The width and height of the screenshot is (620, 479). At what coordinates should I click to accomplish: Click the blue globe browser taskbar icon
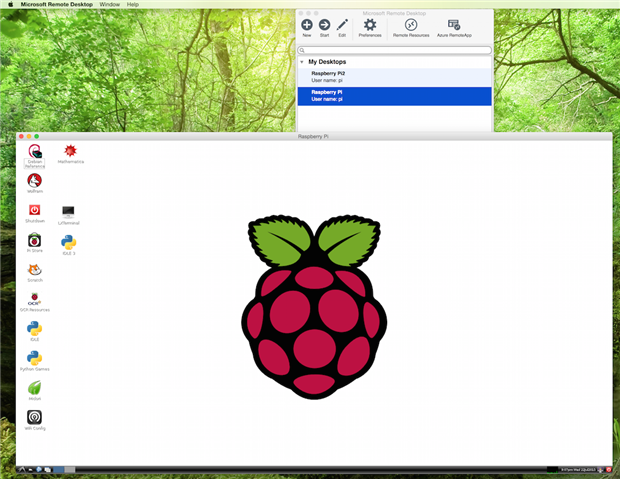coord(39,470)
